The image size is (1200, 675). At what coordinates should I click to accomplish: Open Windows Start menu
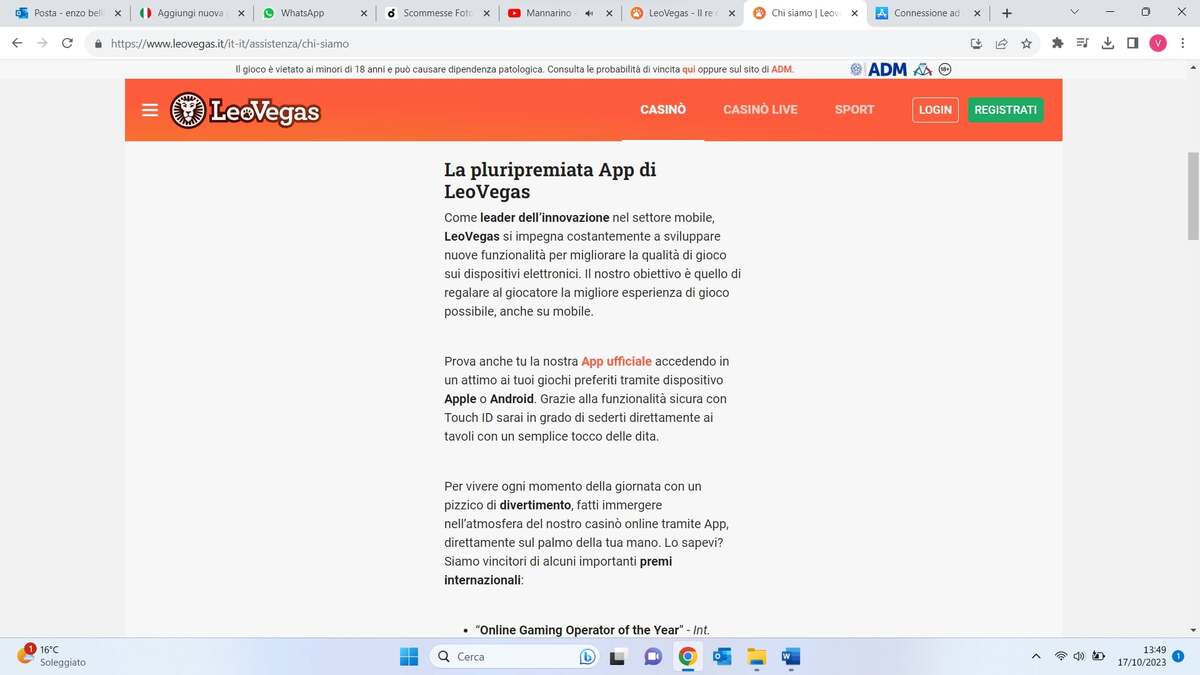pos(409,657)
